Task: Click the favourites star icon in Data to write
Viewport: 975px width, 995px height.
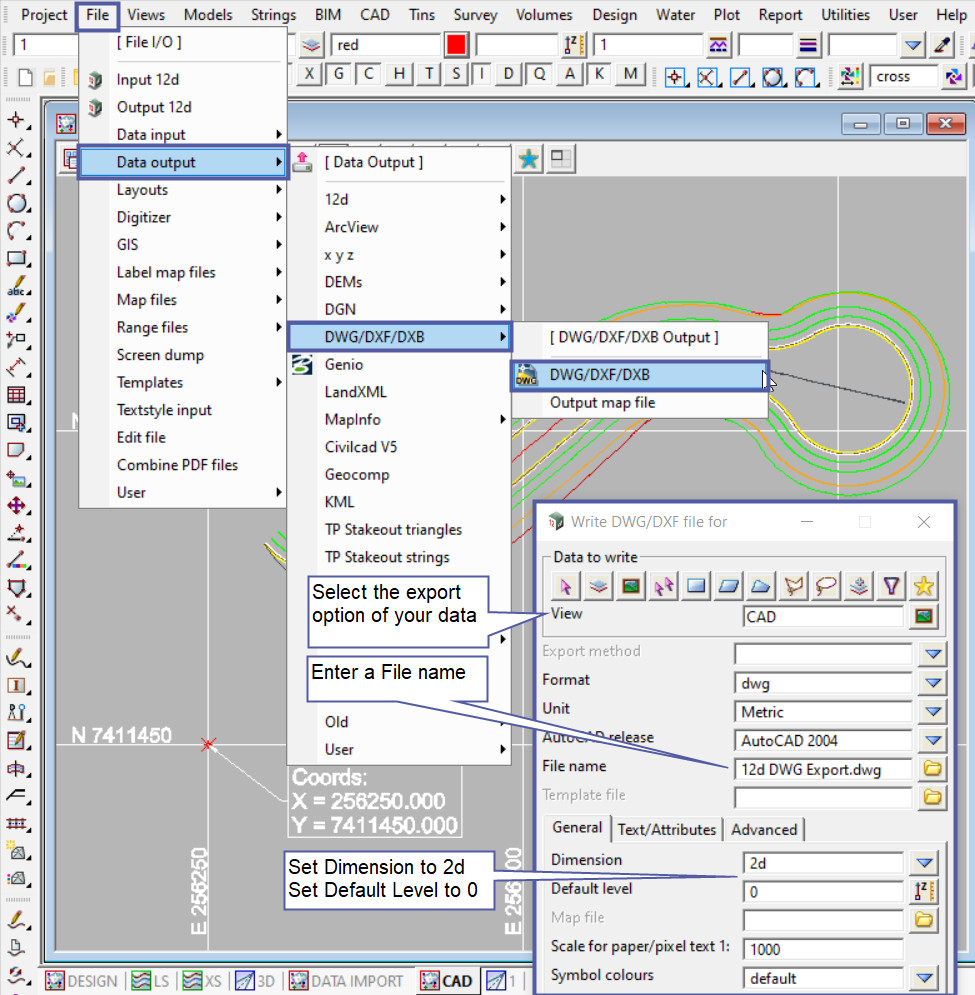Action: 924,587
